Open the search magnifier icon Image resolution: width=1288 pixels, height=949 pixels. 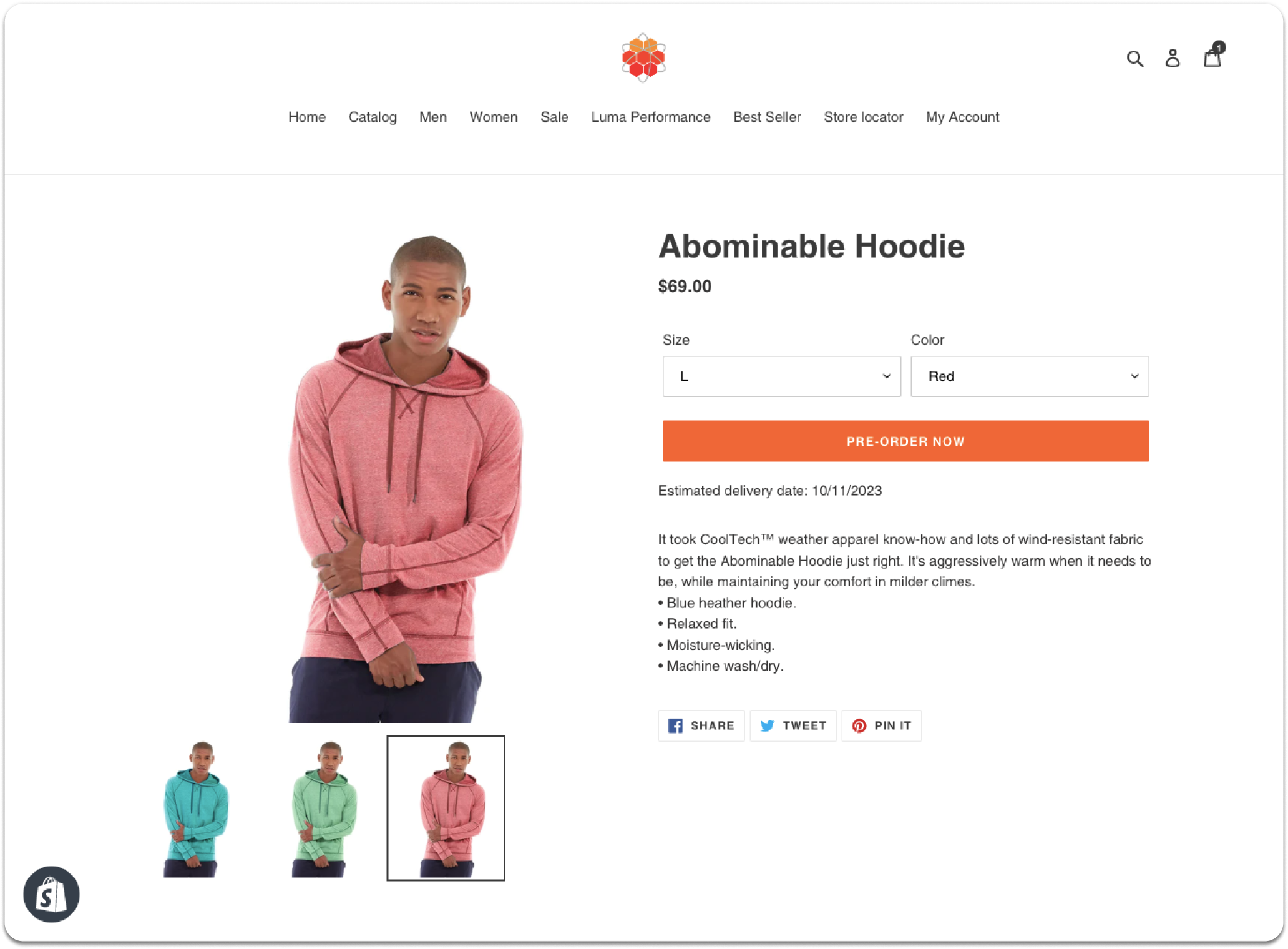[x=1134, y=59]
